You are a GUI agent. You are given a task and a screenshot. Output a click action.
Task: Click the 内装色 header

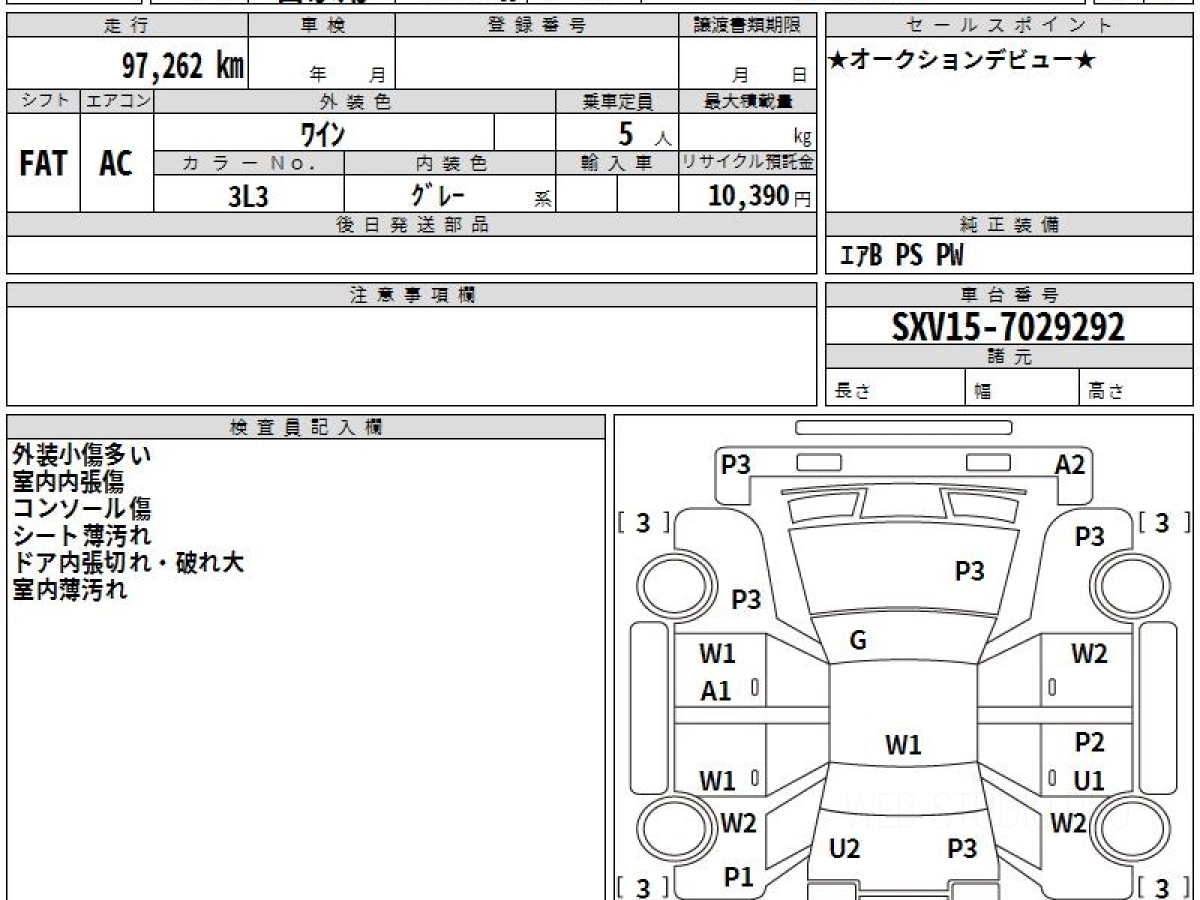(450, 163)
